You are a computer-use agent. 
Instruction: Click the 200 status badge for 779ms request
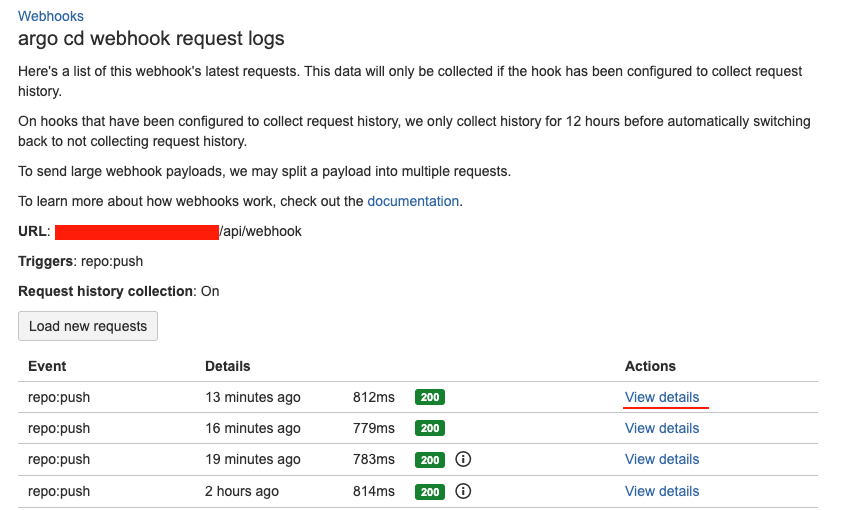click(x=430, y=428)
